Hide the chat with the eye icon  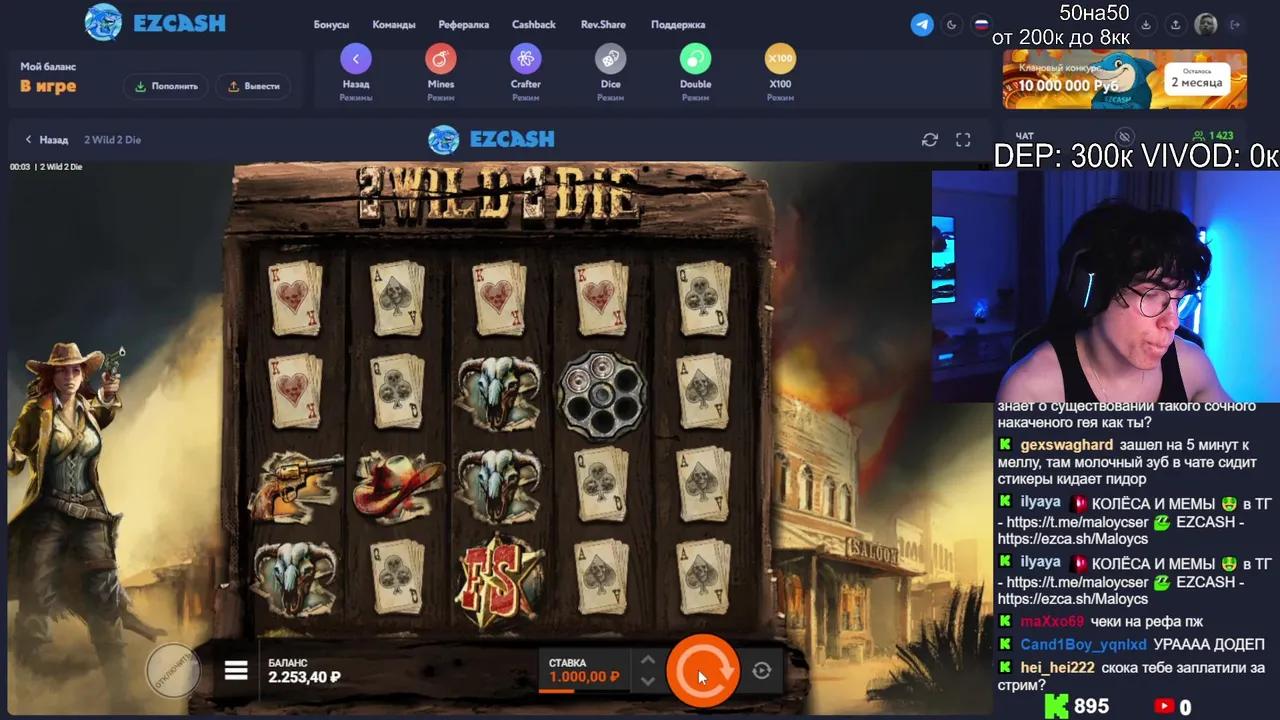coord(1125,136)
